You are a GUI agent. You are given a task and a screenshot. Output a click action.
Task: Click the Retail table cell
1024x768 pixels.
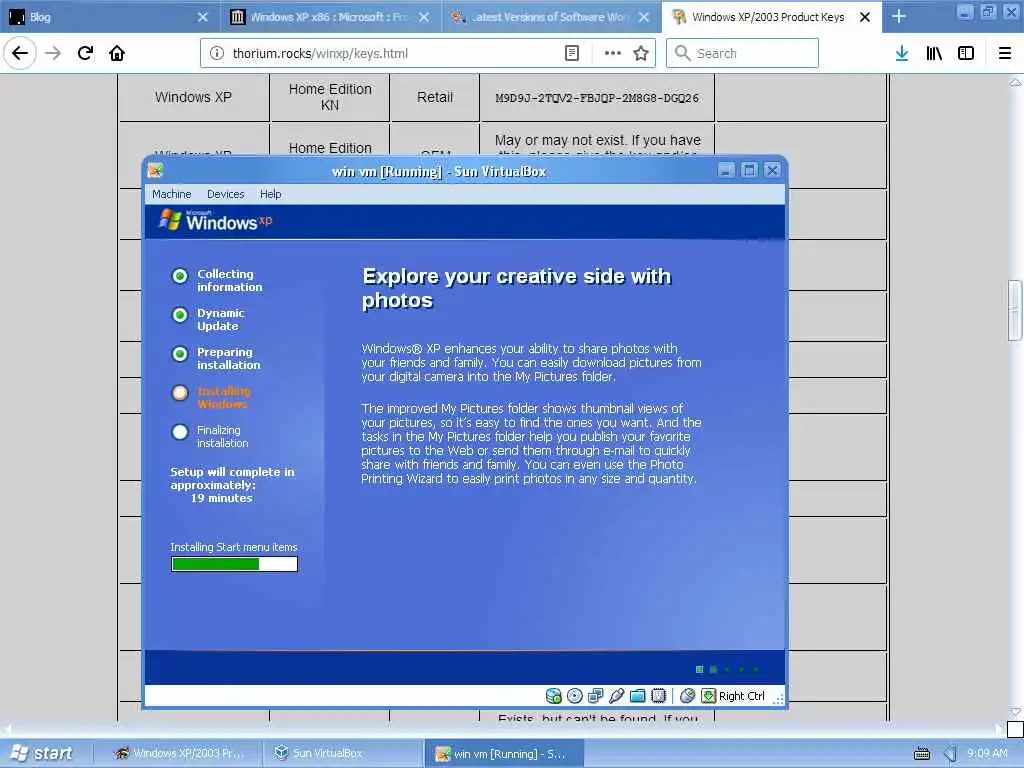click(x=435, y=97)
